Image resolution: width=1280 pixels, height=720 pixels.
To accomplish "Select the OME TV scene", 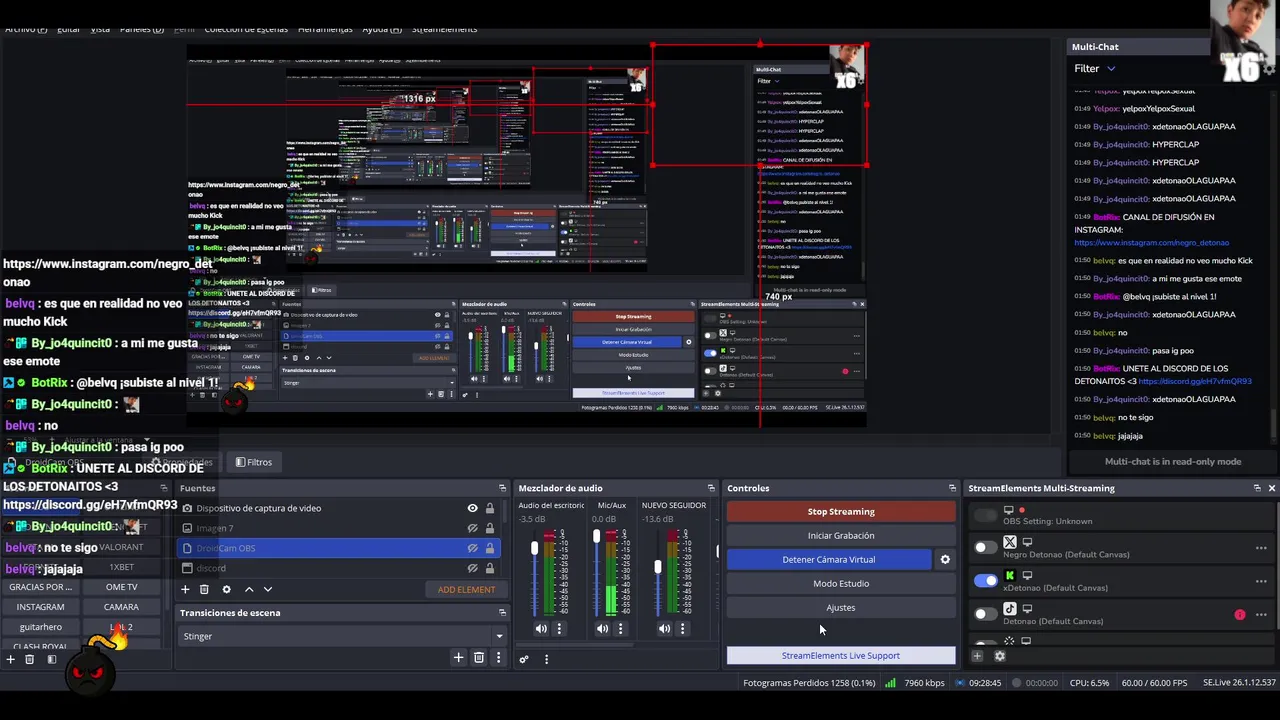I will [121, 587].
